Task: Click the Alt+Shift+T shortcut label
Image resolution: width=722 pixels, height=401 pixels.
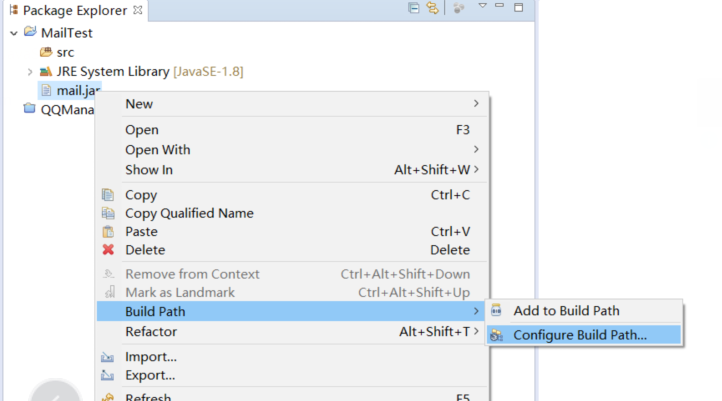Action: [x=434, y=332]
